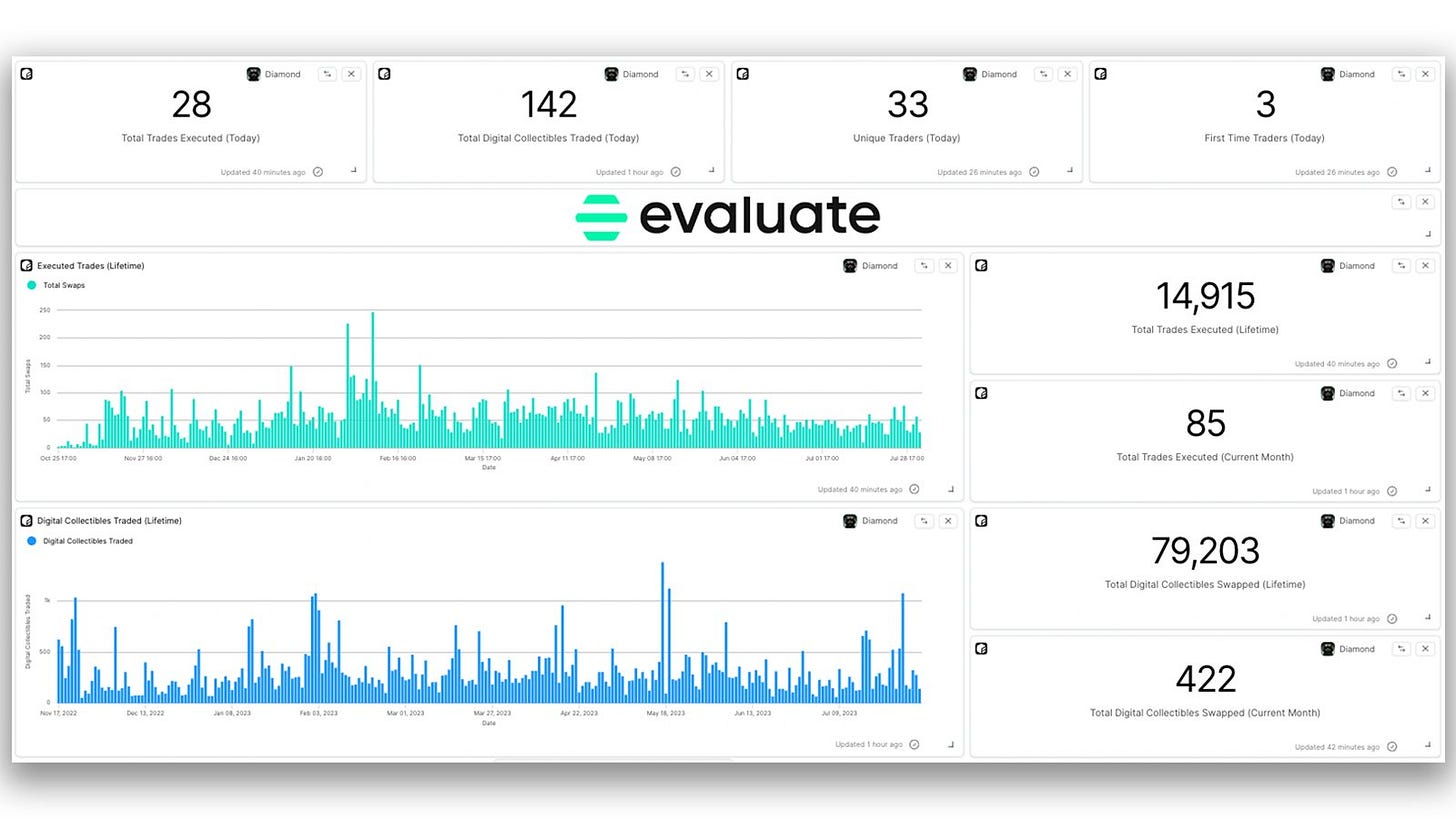The image size is (1456, 819).
Task: Click swap icon on Unique Traders (Today) card
Action: pyautogui.click(x=1043, y=74)
